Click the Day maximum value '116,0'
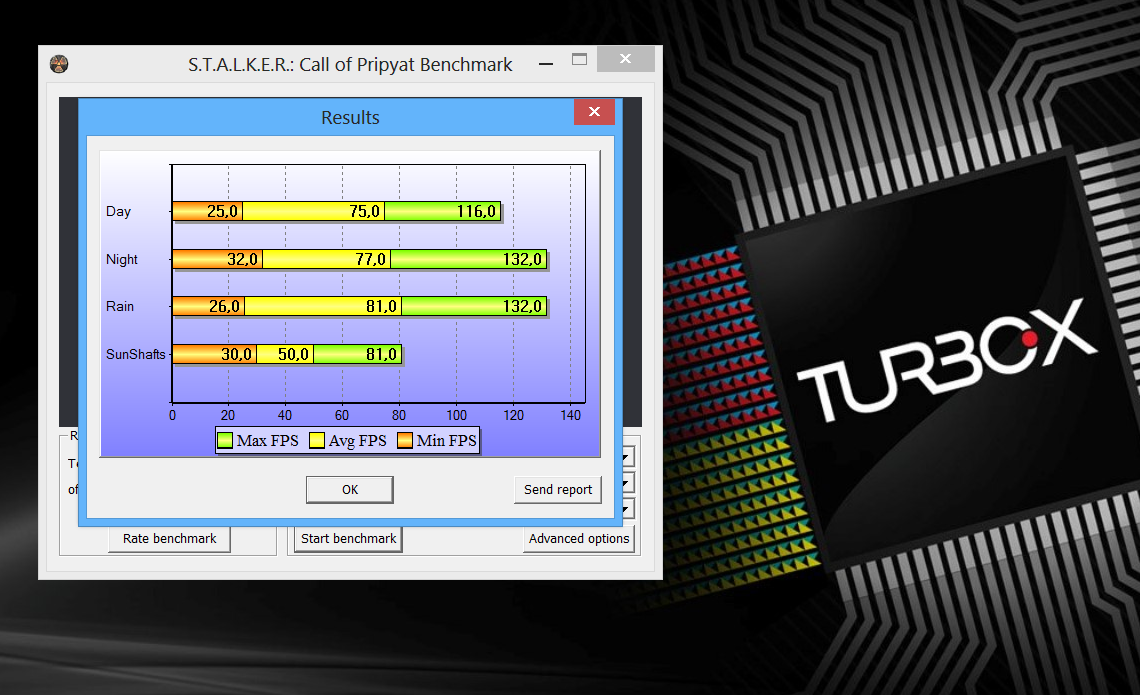 [x=476, y=212]
